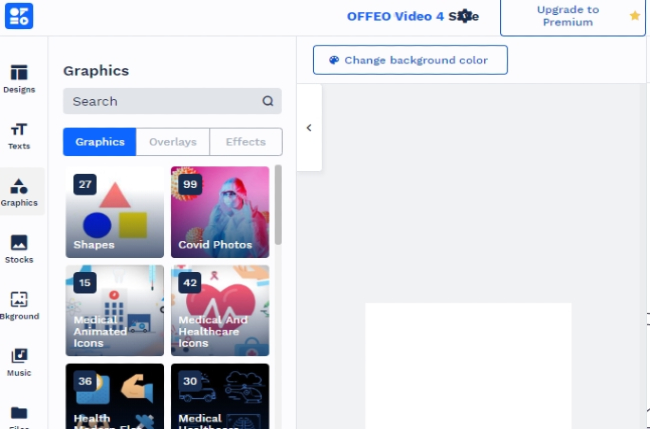Open the Bkground sidebar panel
Image resolution: width=650 pixels, height=430 pixels.
[19, 306]
